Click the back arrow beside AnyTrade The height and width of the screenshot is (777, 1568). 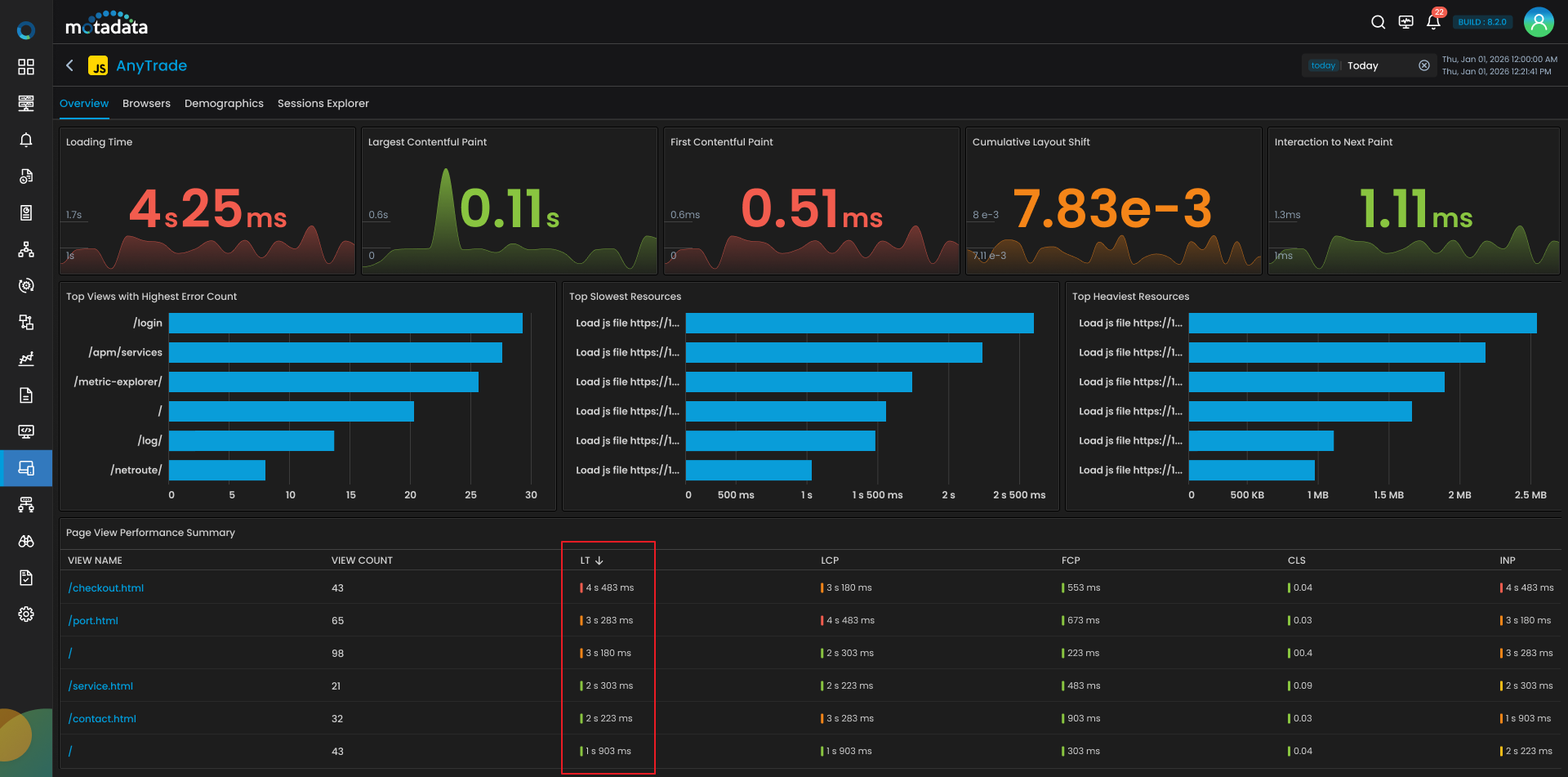70,65
